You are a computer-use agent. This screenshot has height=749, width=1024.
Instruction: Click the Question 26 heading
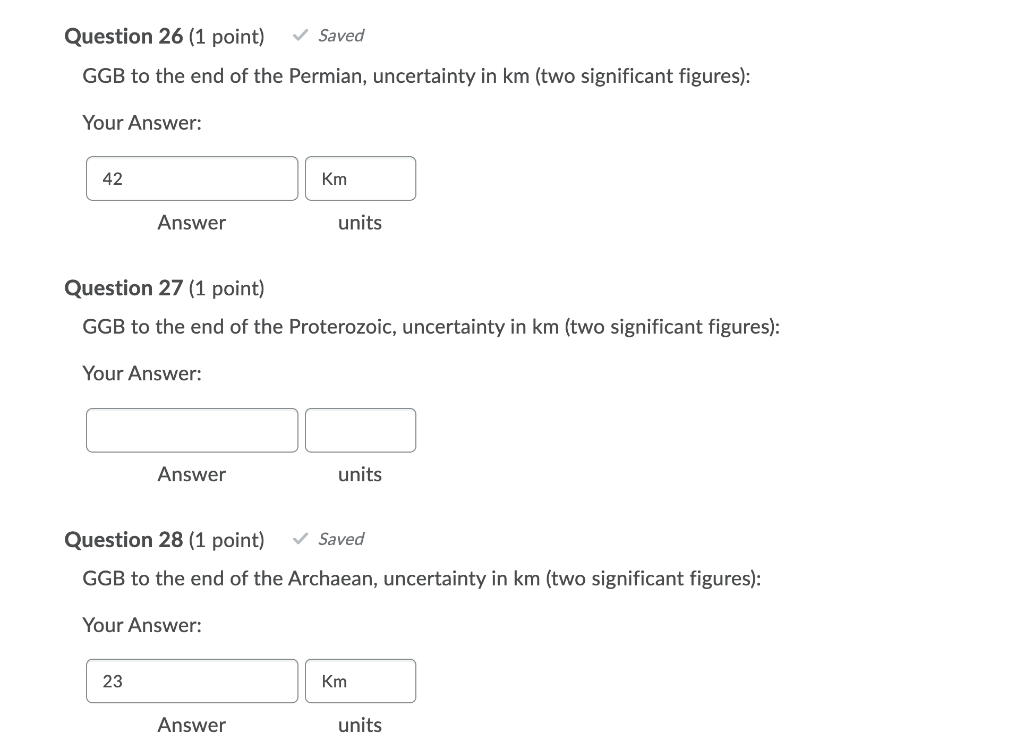point(123,36)
